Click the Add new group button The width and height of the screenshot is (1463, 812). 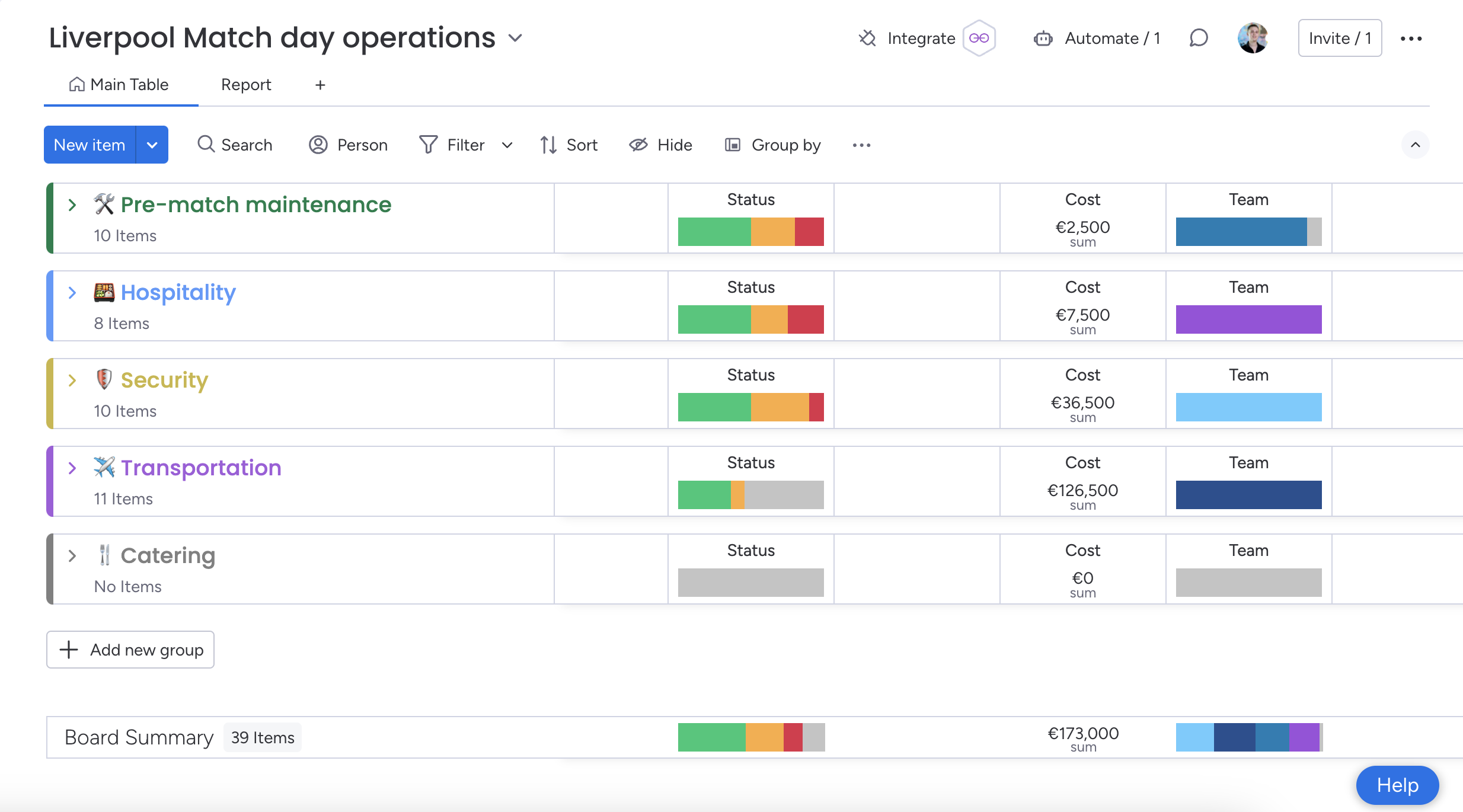pos(130,650)
